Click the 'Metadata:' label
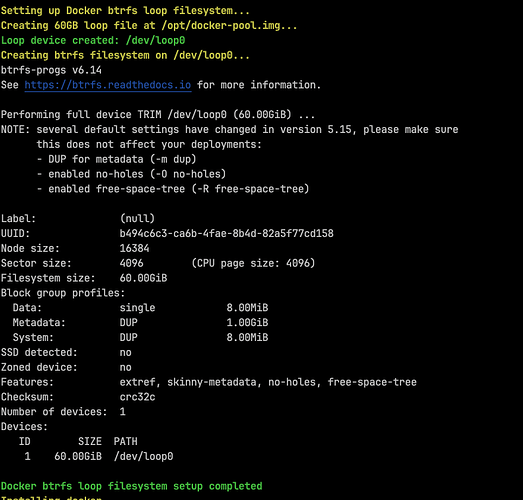This screenshot has width=523, height=500. click(x=39, y=323)
